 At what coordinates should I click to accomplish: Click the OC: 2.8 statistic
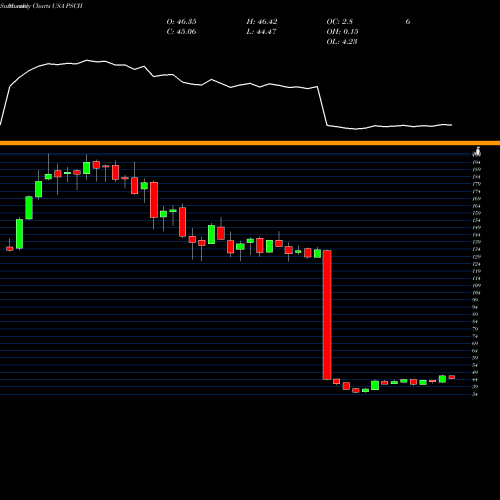[x=339, y=22]
